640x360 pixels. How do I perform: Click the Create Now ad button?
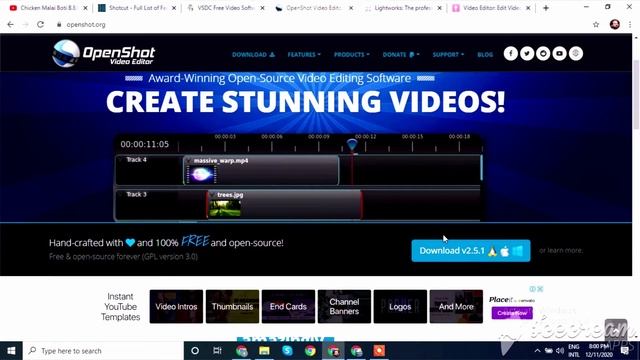pos(512,313)
